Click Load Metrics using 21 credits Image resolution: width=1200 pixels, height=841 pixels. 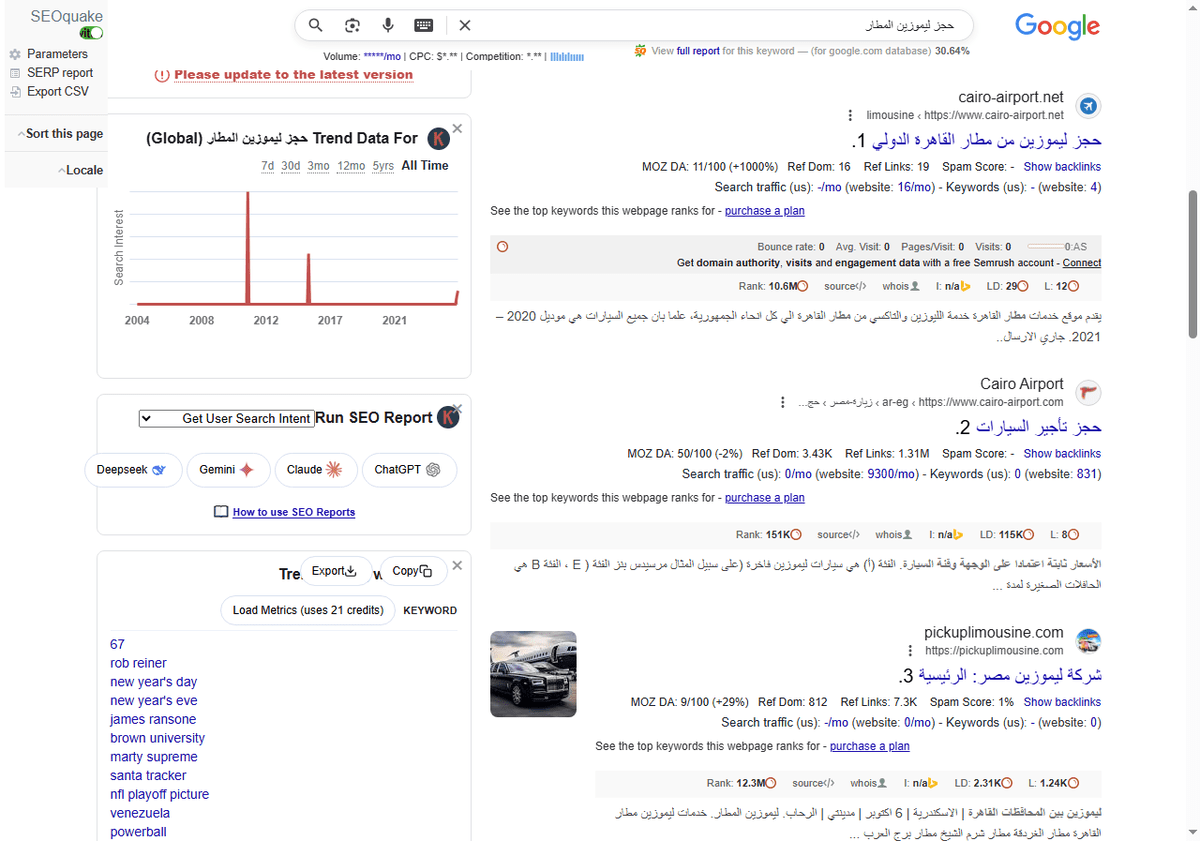pyautogui.click(x=307, y=609)
